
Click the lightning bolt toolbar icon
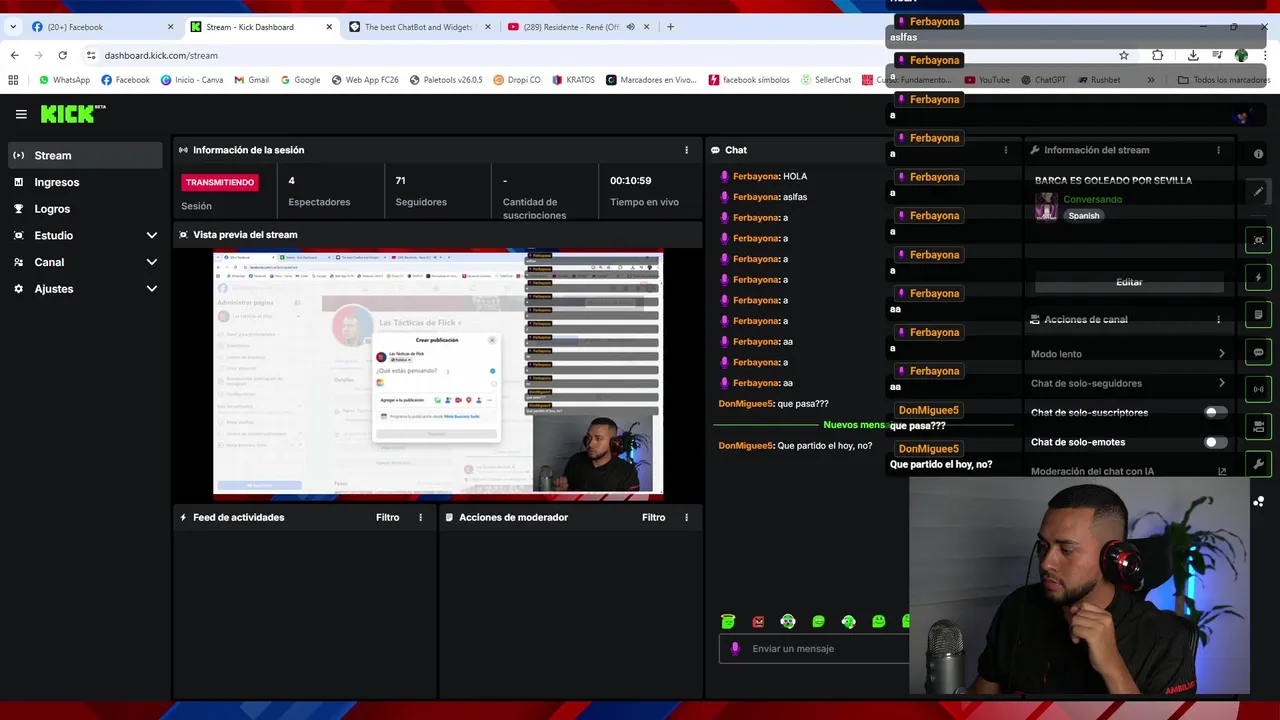[1258, 277]
